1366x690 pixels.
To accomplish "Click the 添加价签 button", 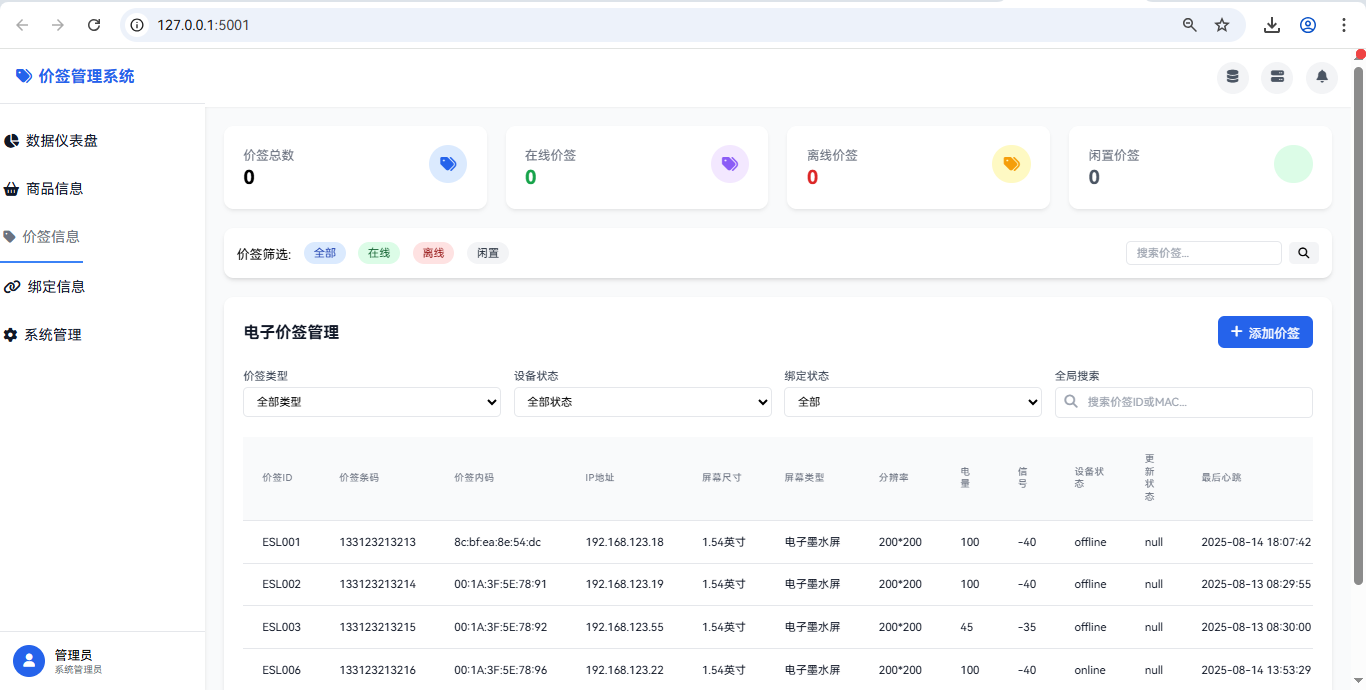I will click(1265, 333).
